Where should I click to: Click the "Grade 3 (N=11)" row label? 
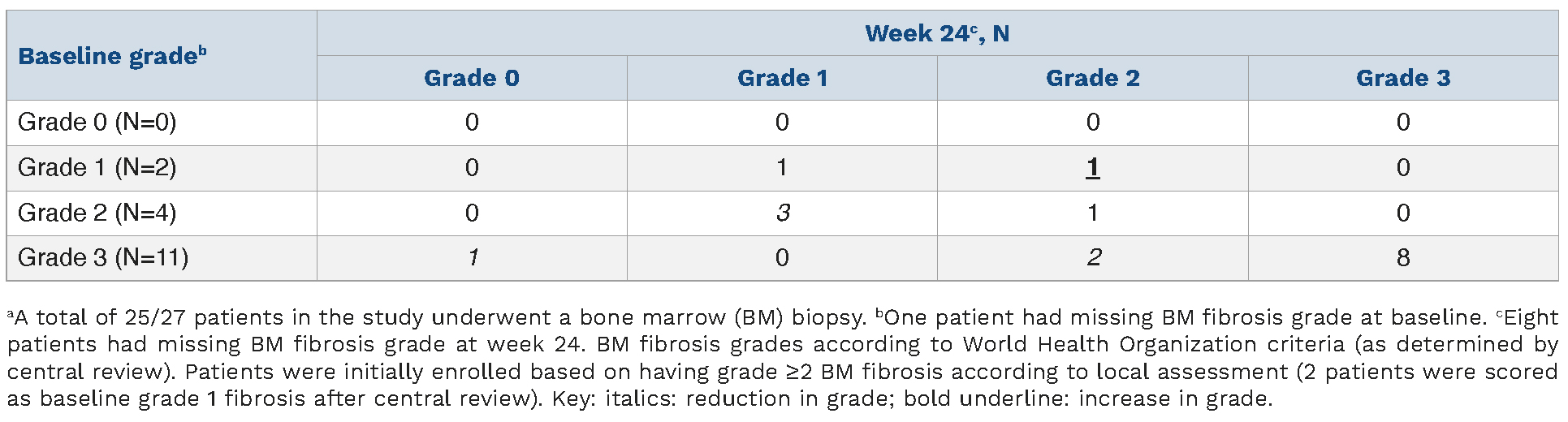(x=103, y=258)
